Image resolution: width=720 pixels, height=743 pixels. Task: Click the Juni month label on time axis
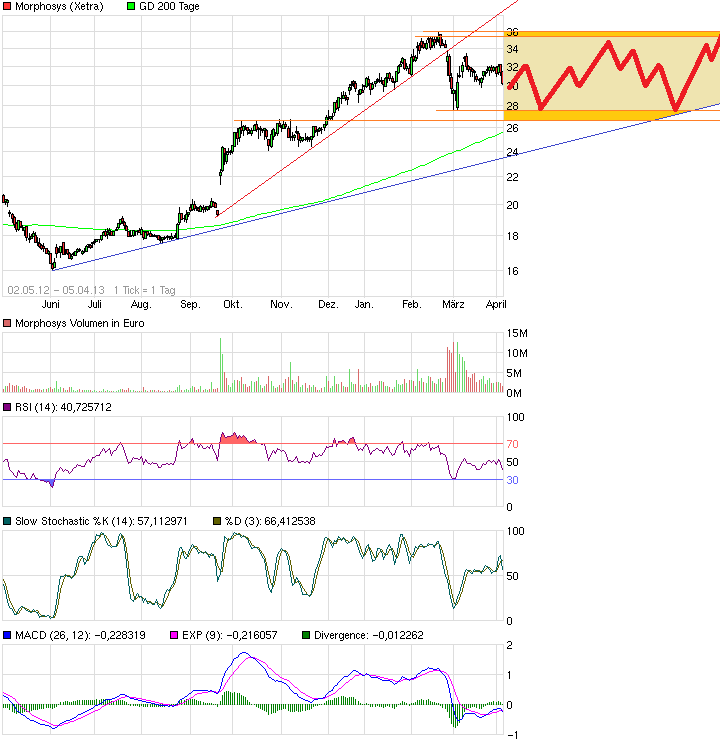pyautogui.click(x=52, y=304)
